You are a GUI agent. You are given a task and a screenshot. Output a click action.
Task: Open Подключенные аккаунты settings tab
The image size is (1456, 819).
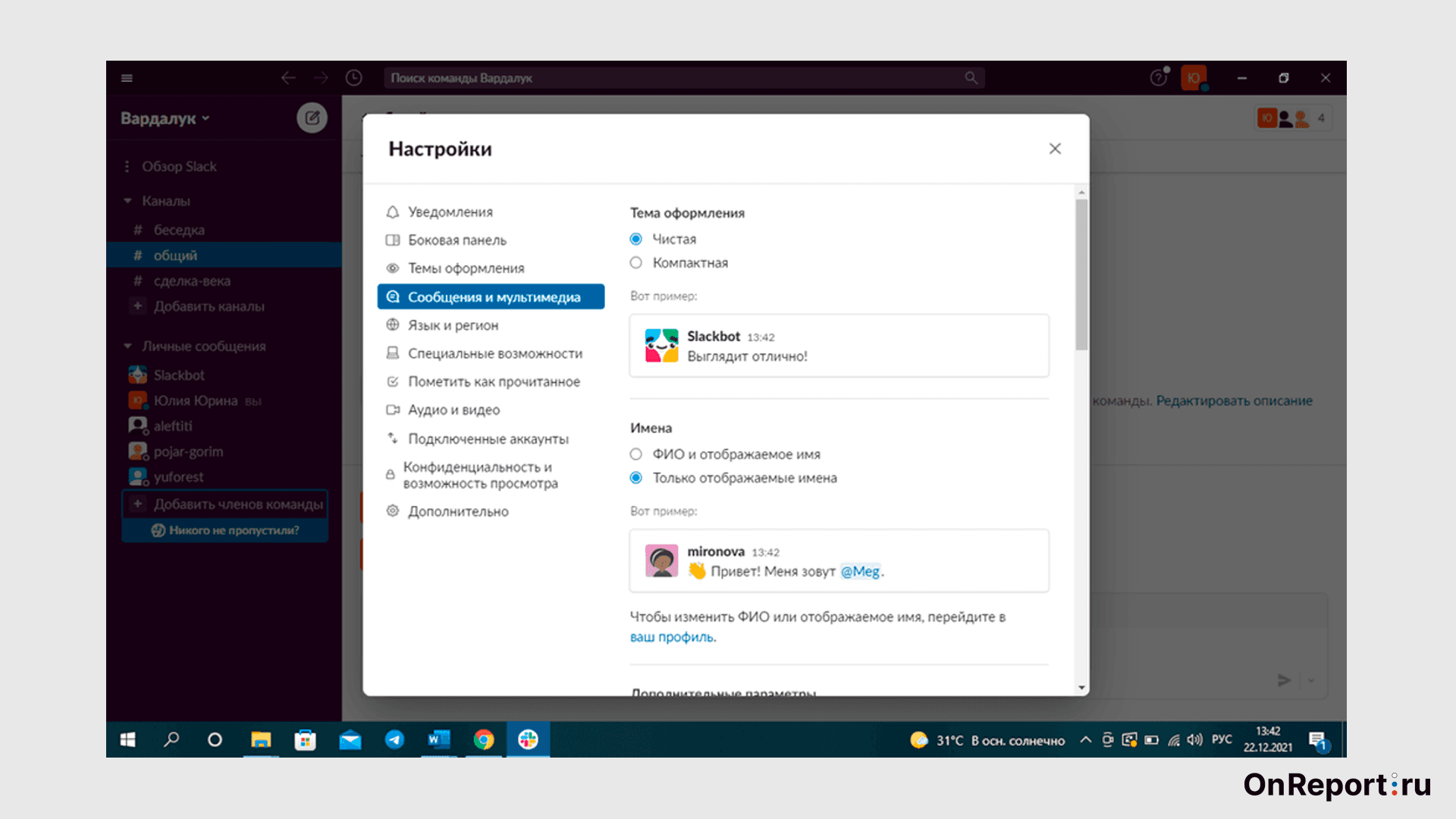491,439
